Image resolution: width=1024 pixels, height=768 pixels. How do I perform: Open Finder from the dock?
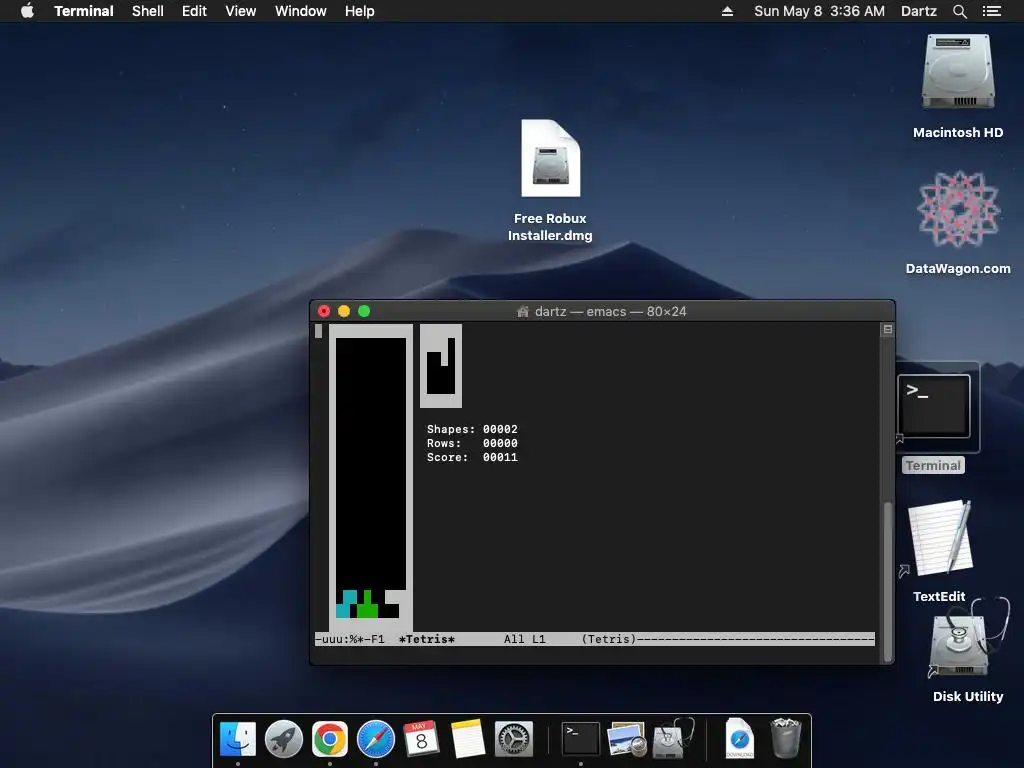[x=238, y=739]
